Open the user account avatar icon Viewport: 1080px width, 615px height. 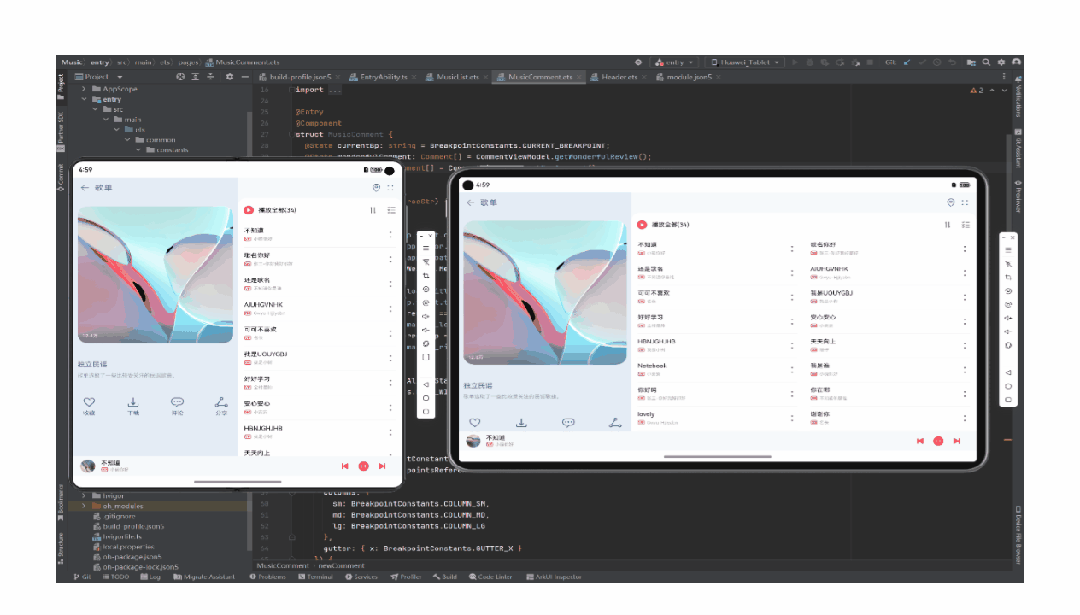1016,62
